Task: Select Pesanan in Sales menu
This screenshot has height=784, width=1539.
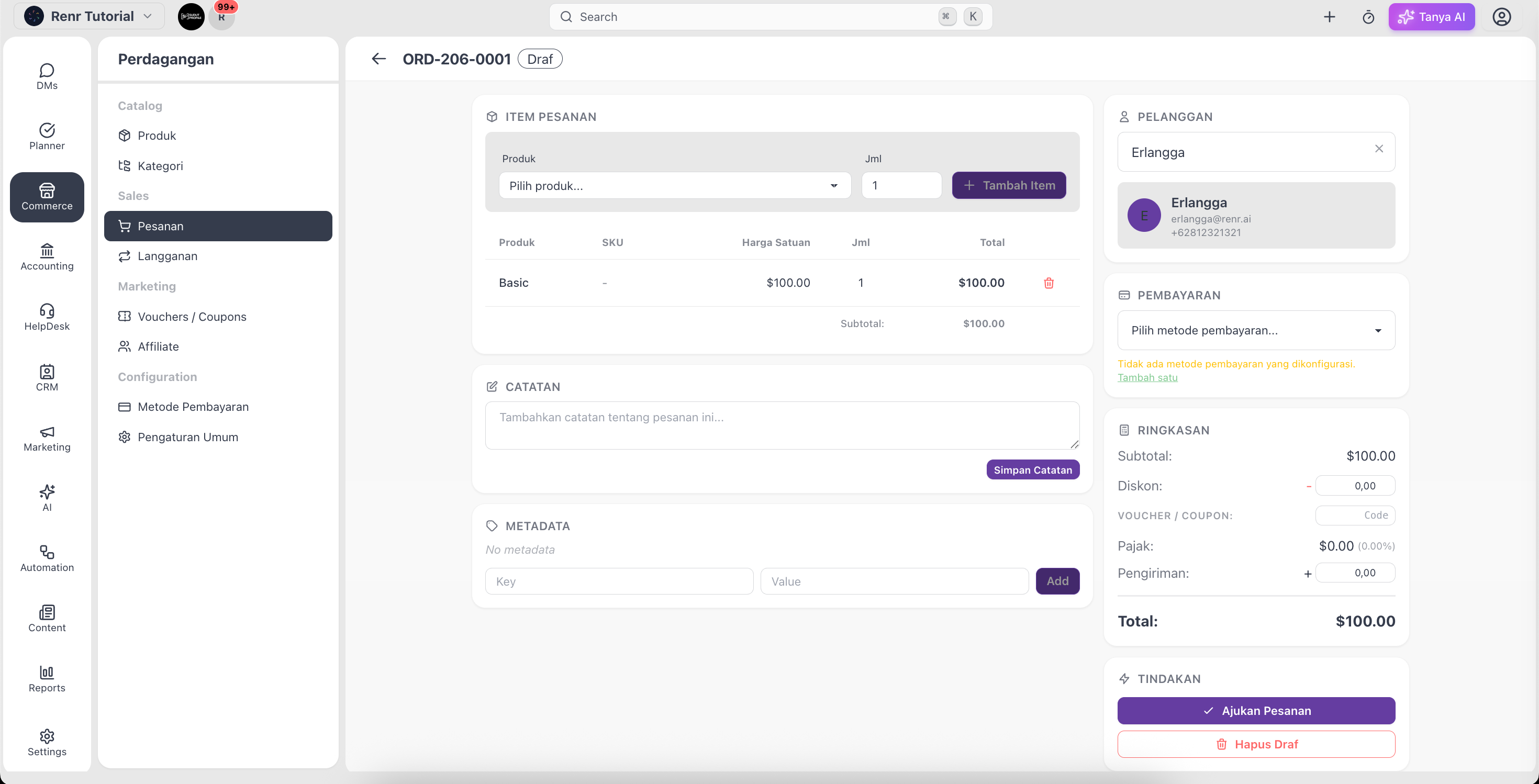Action: (x=218, y=226)
